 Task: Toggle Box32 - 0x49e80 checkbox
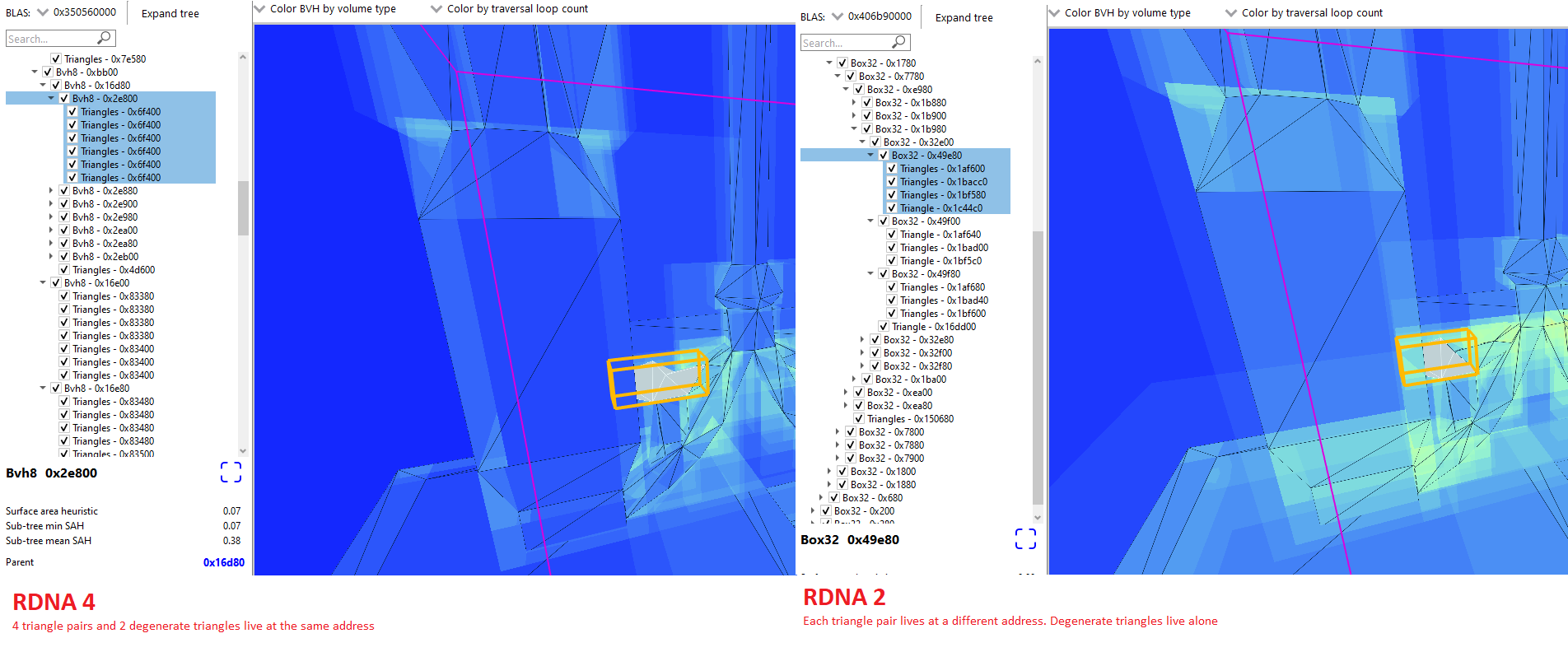pyautogui.click(x=884, y=156)
